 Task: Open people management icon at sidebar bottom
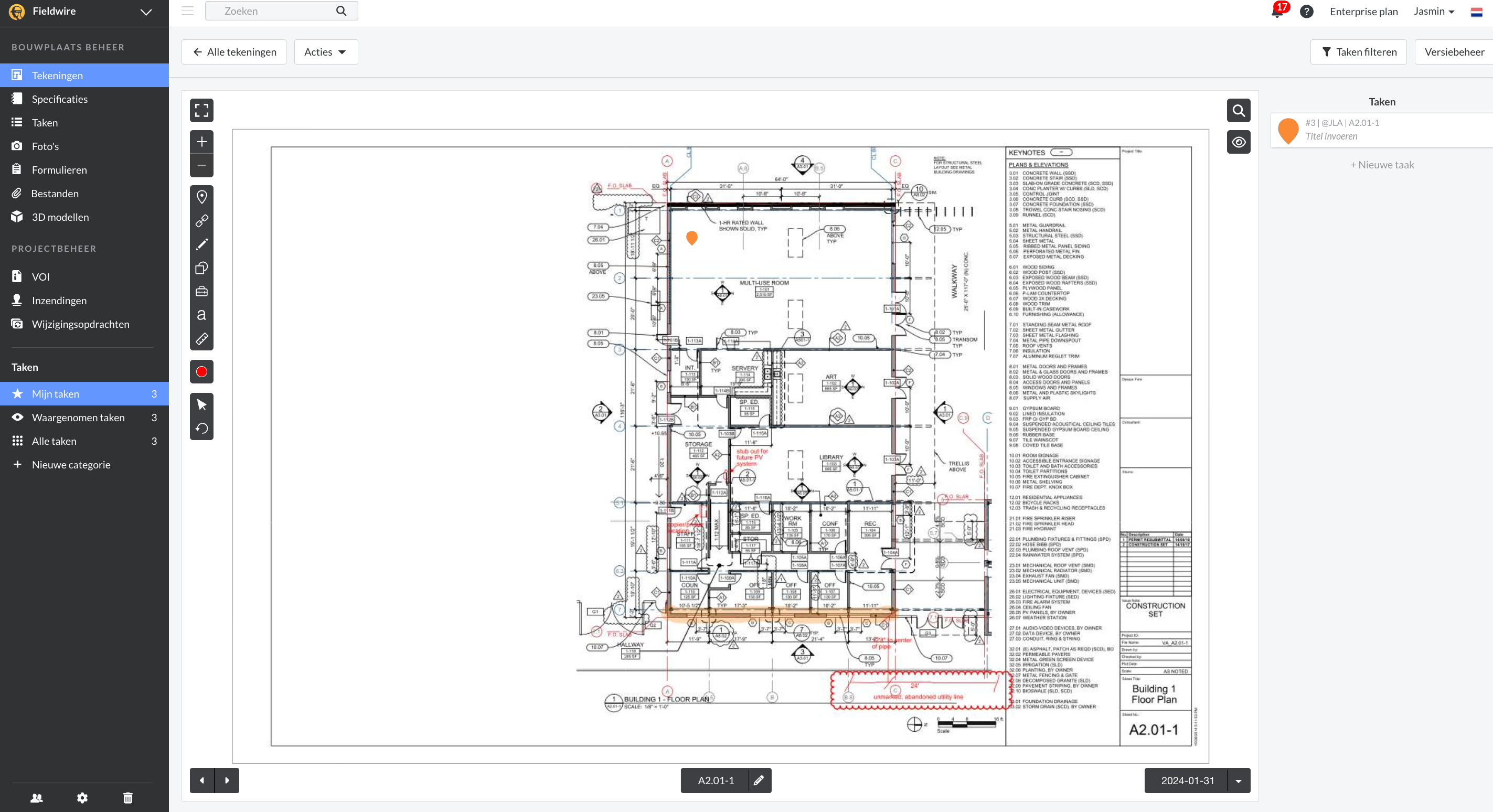[37, 798]
